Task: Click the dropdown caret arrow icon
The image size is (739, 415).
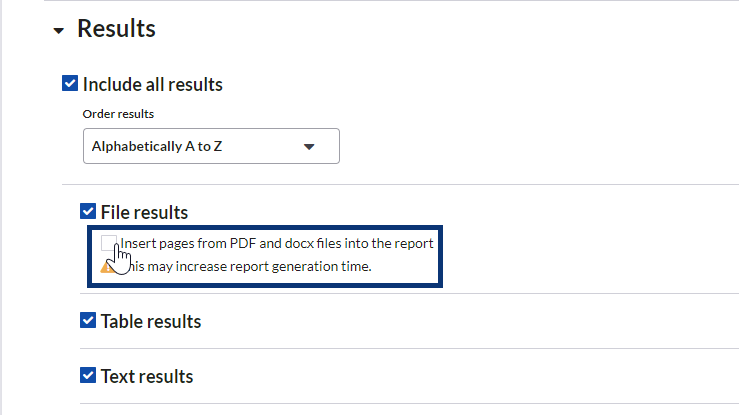Action: point(309,146)
